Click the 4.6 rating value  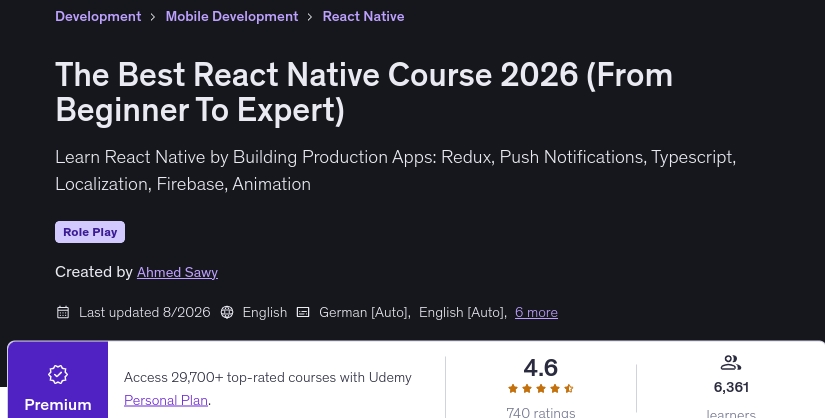click(541, 367)
